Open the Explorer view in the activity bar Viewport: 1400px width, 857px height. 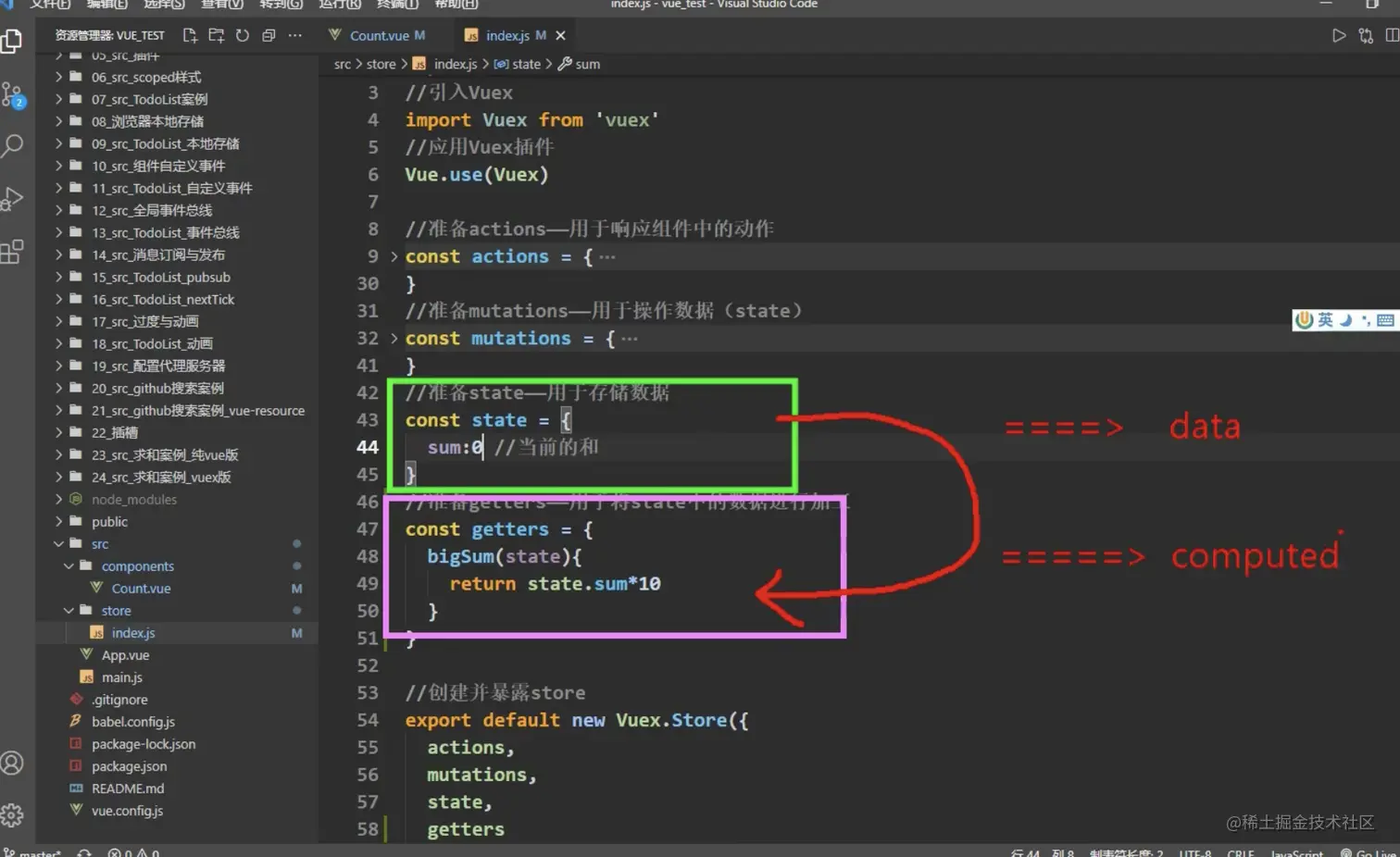[x=12, y=41]
